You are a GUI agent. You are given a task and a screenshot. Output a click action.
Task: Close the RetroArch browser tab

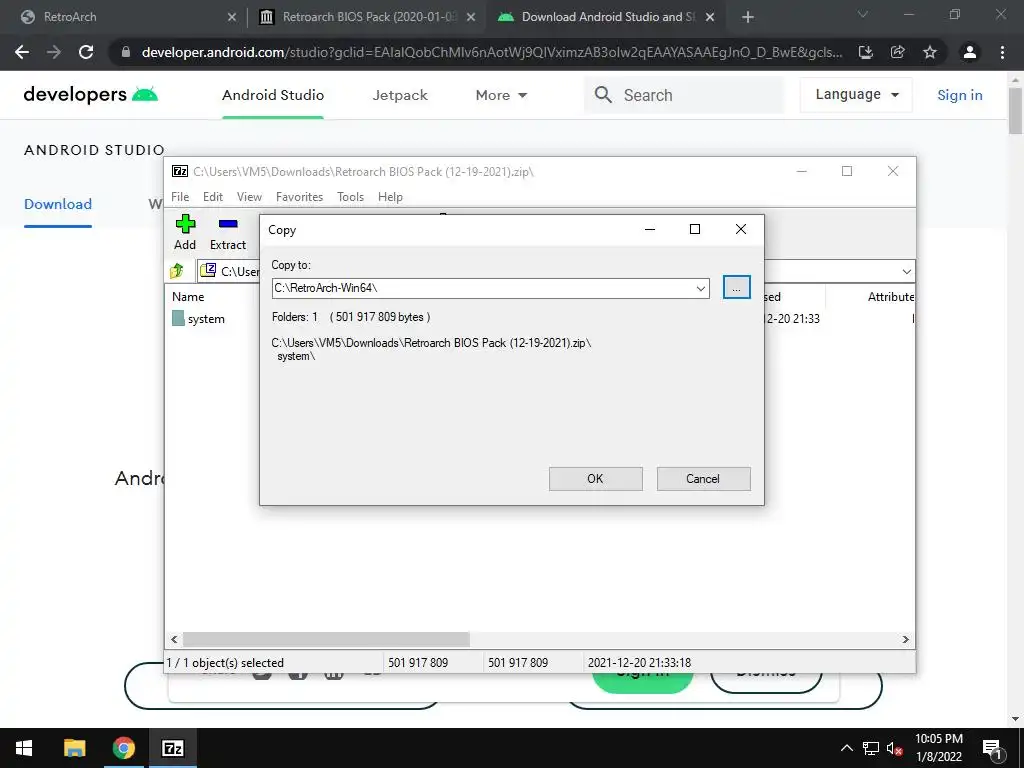(232, 18)
